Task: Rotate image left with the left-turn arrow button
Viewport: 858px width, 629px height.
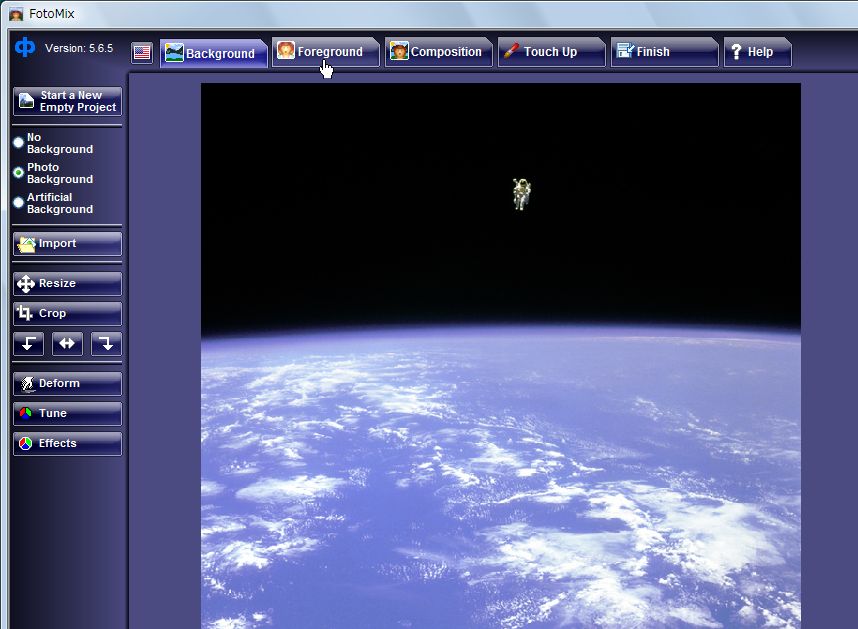Action: pyautogui.click(x=28, y=344)
